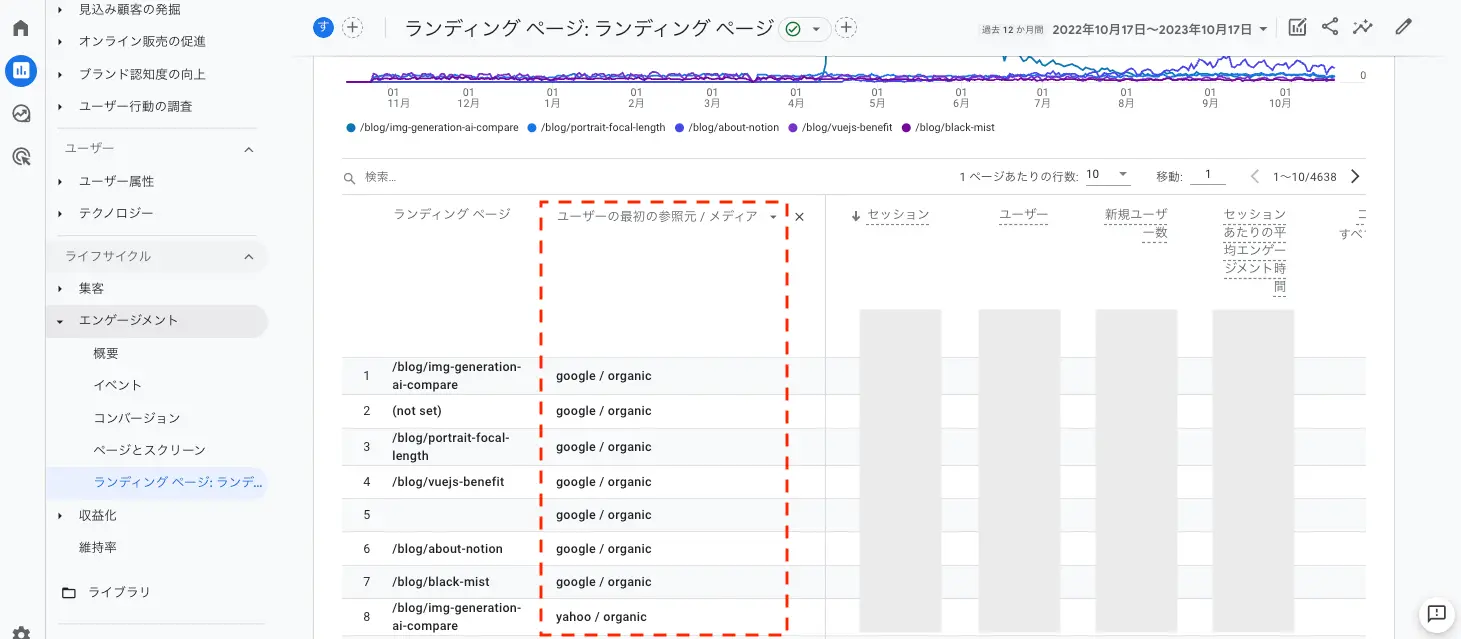The height and width of the screenshot is (639, 1461).
Task: Toggle /blog/about-notion legend item
Action: [727, 128]
